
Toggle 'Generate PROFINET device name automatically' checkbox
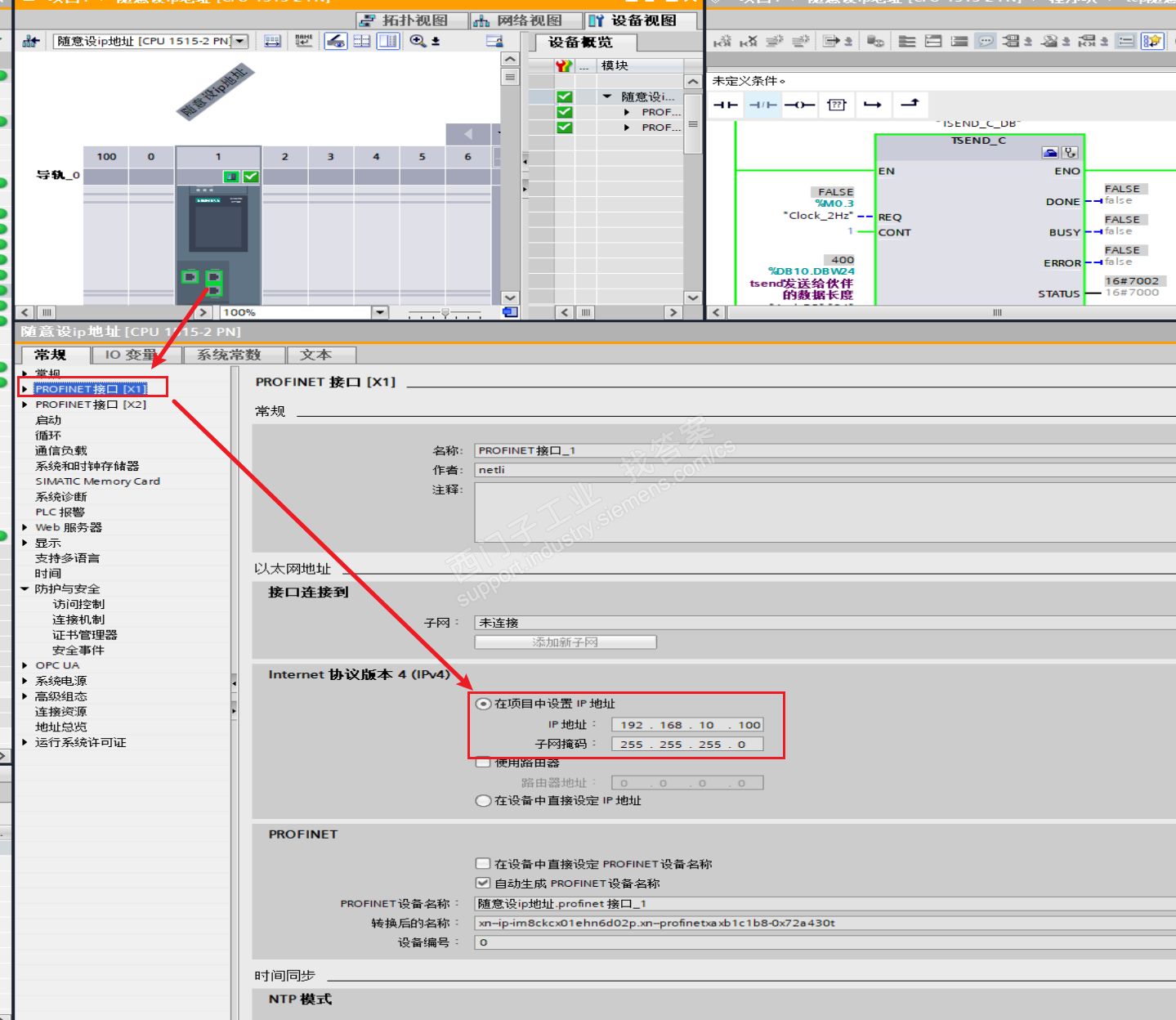pyautogui.click(x=483, y=884)
